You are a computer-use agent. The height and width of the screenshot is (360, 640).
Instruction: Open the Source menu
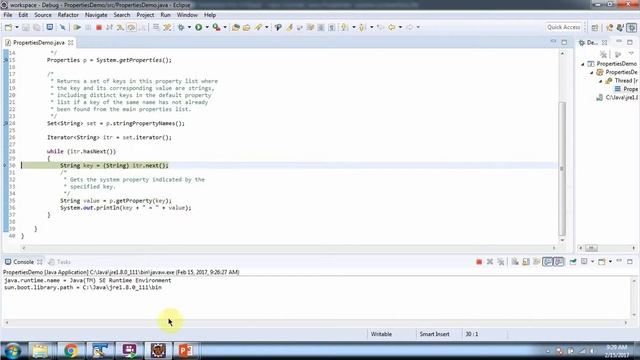click(43, 15)
